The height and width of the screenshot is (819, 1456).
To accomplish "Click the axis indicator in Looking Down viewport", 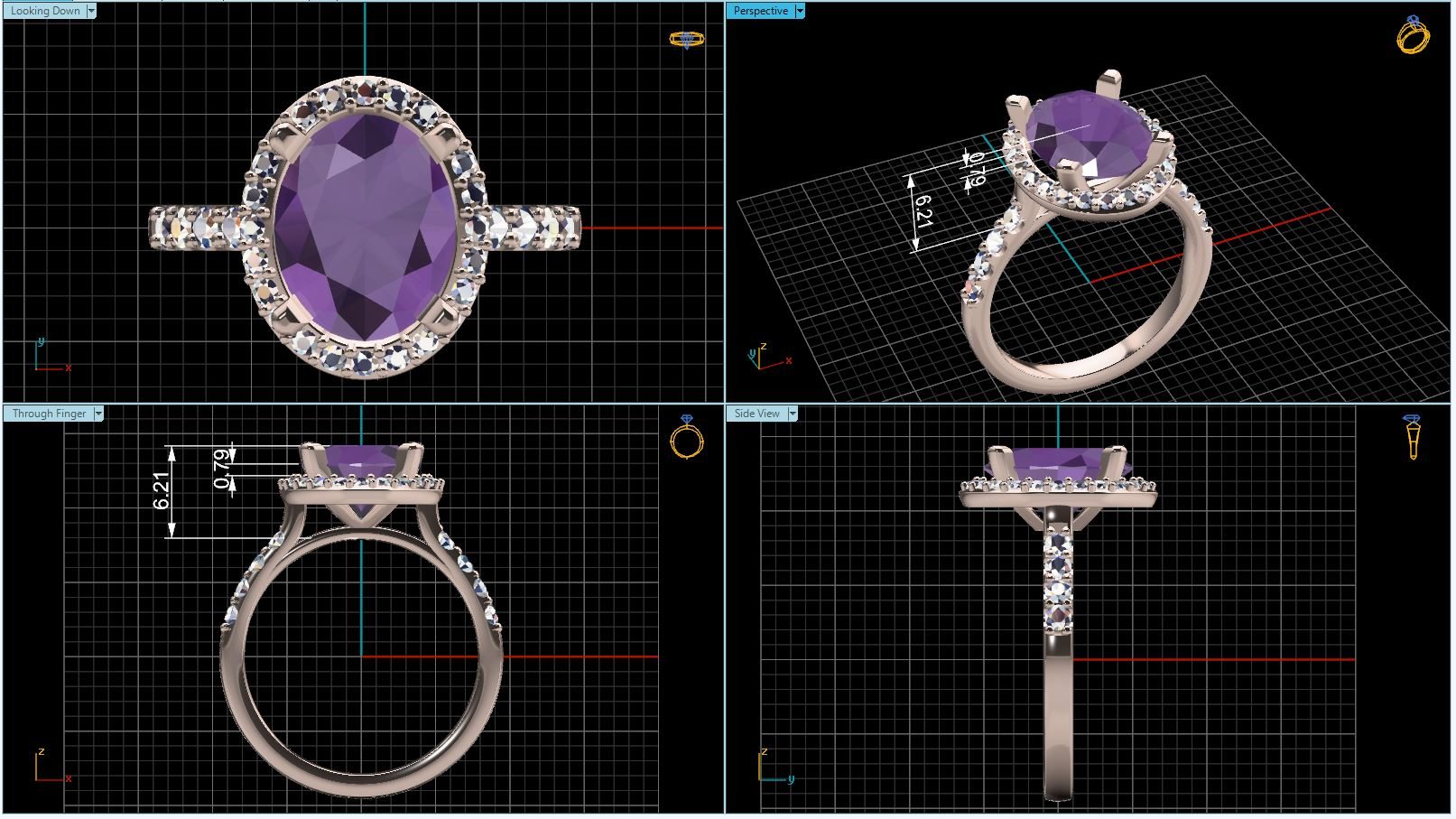I will pyautogui.click(x=50, y=358).
